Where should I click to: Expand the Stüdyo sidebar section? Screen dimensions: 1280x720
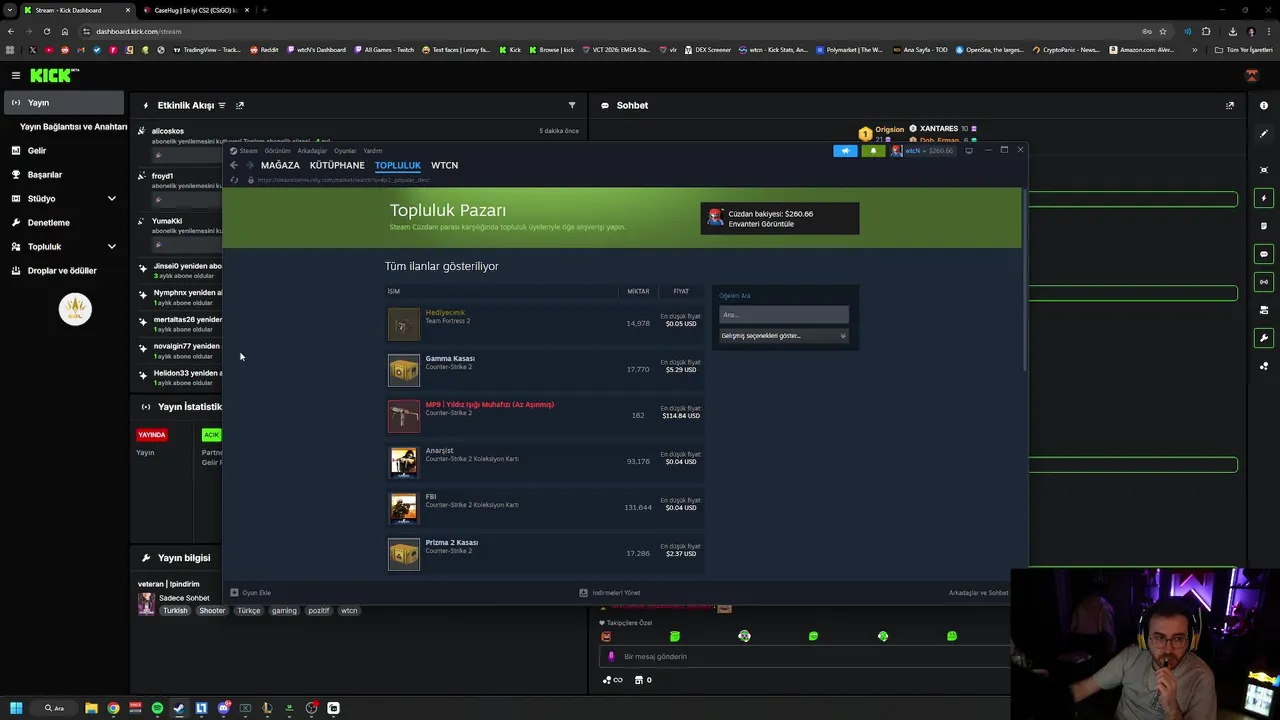click(111, 199)
